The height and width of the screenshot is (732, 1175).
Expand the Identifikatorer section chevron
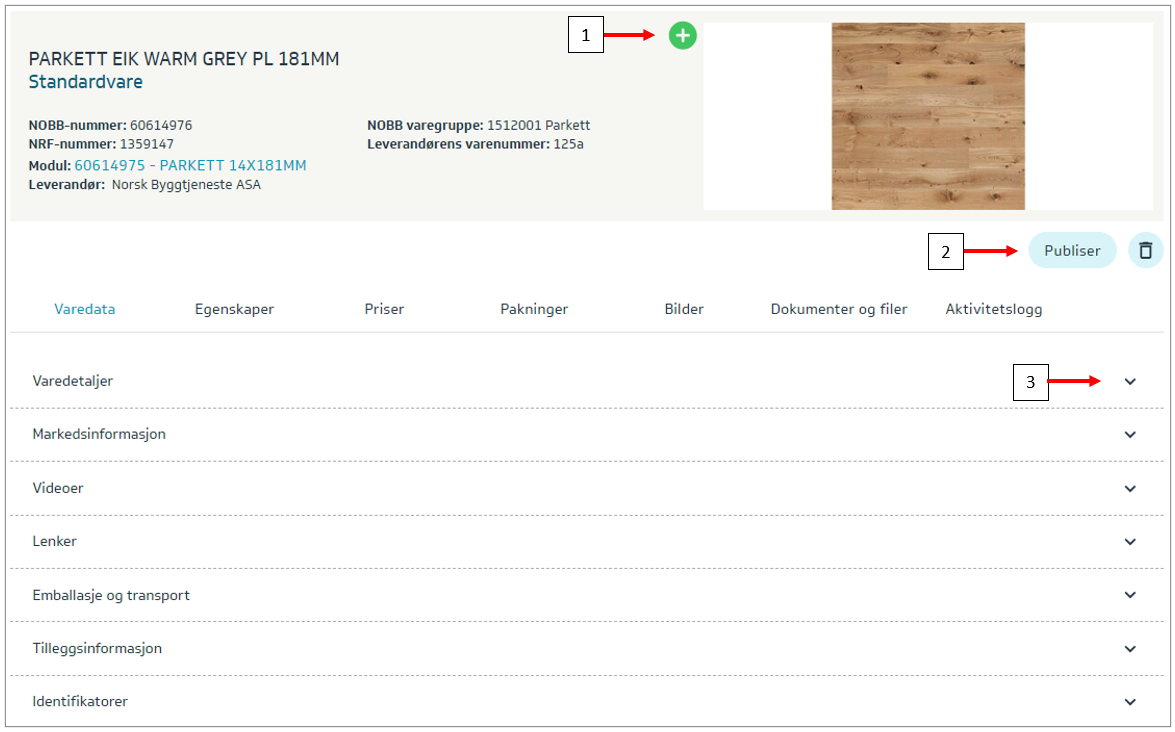1130,702
